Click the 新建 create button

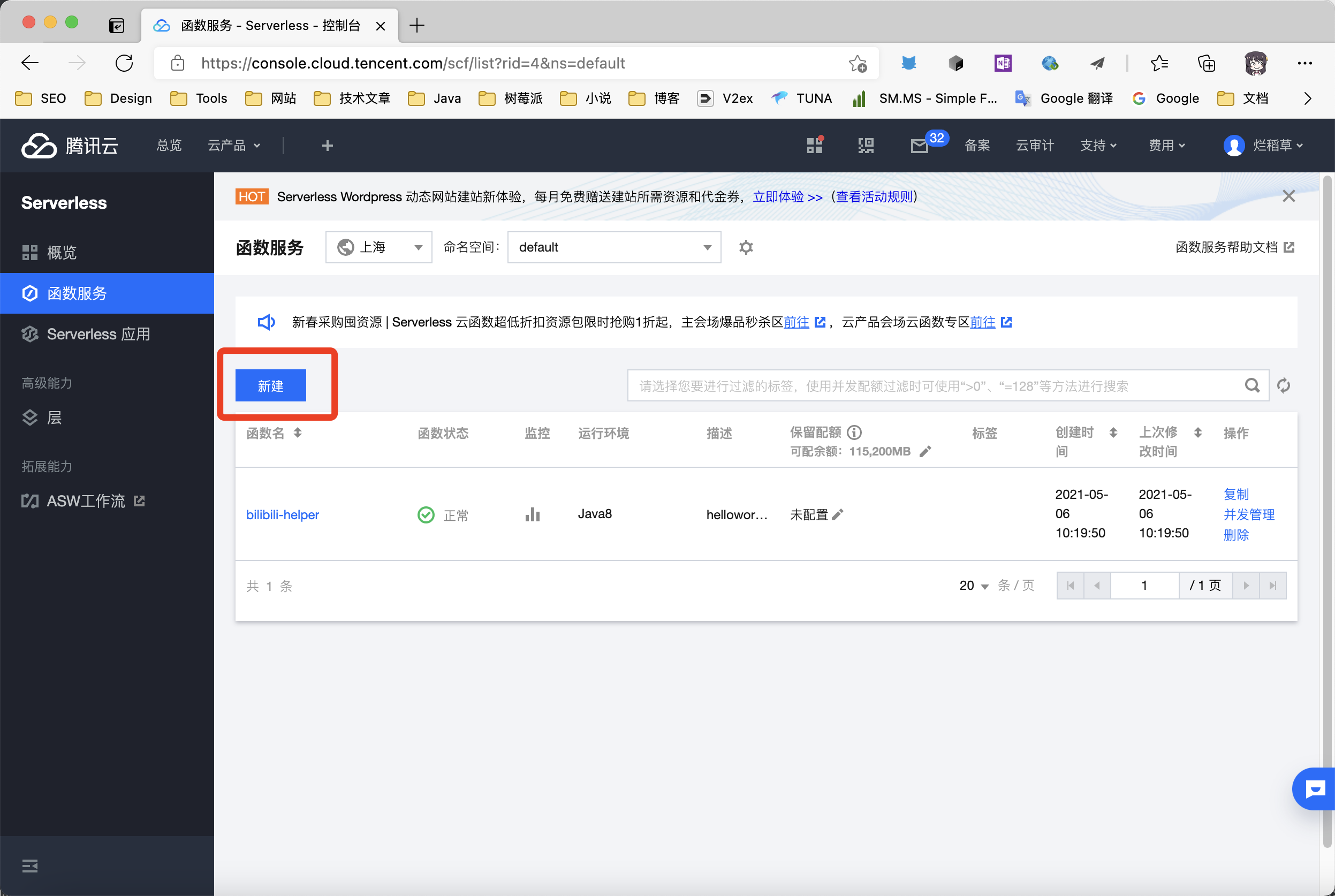point(271,386)
